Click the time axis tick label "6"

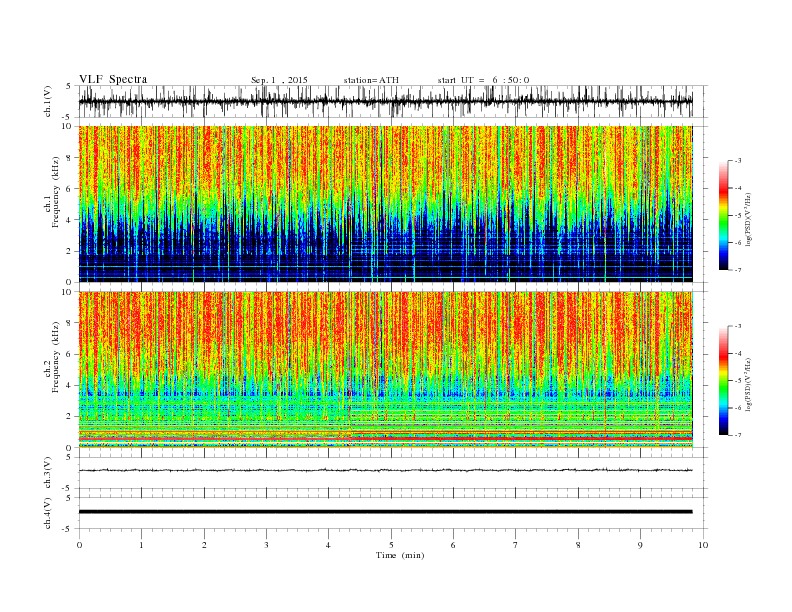[x=453, y=545]
